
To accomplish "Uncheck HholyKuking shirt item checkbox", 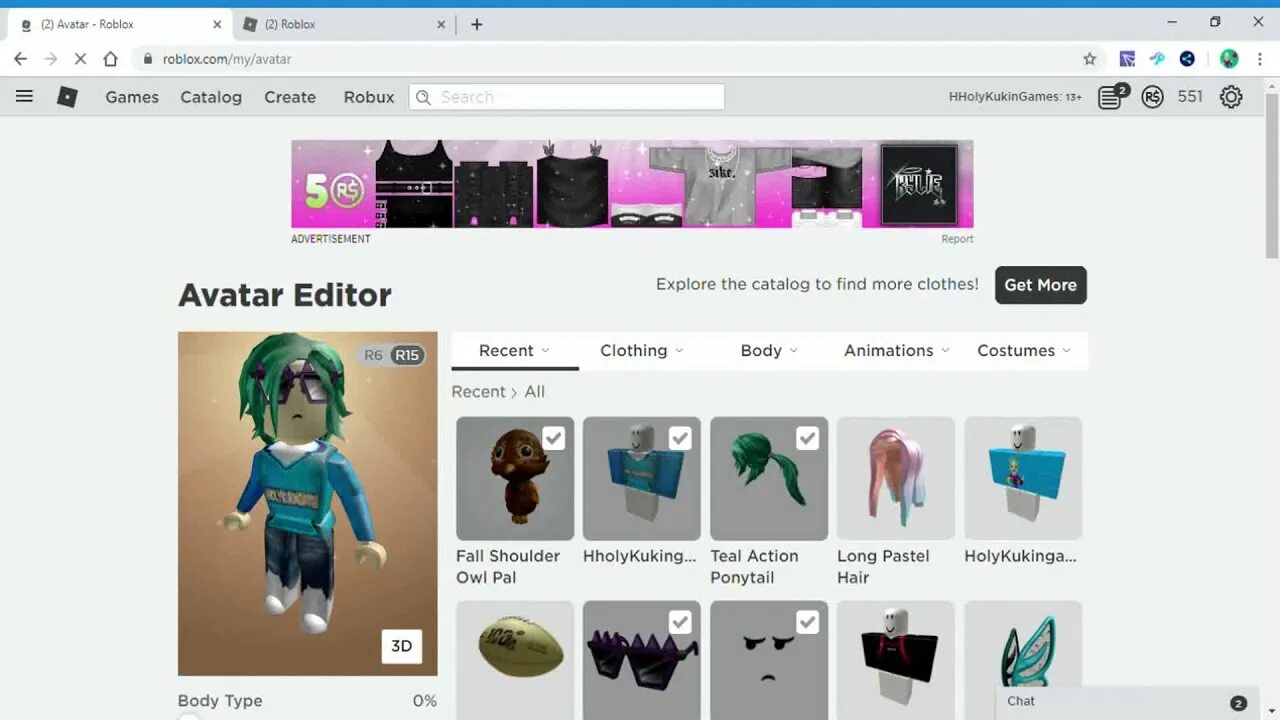I will pyautogui.click(x=680, y=438).
